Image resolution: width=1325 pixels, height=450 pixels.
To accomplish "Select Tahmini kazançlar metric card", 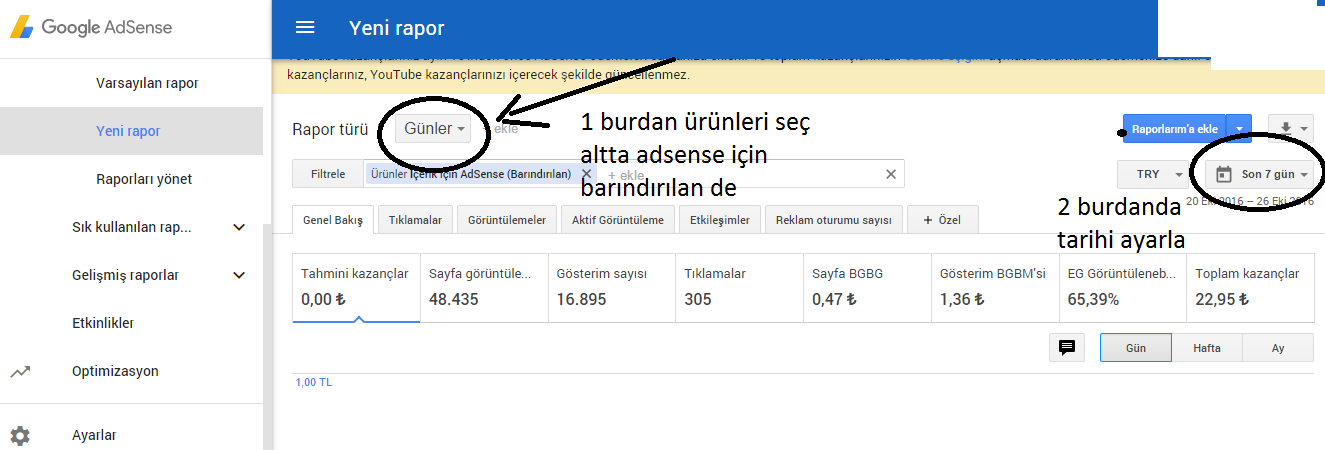I will [x=356, y=287].
